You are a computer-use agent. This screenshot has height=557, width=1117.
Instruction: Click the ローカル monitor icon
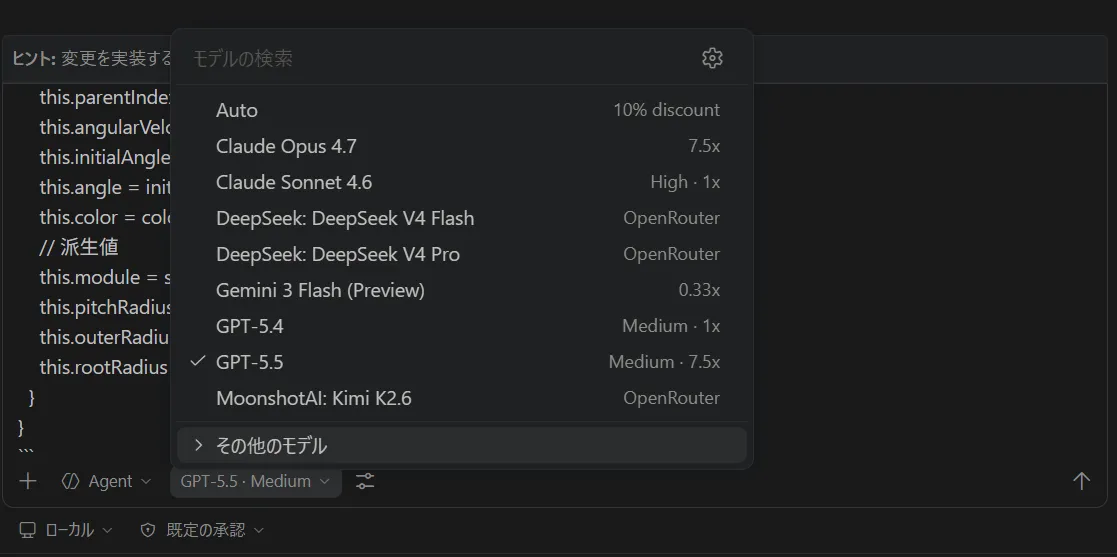pyautogui.click(x=28, y=529)
